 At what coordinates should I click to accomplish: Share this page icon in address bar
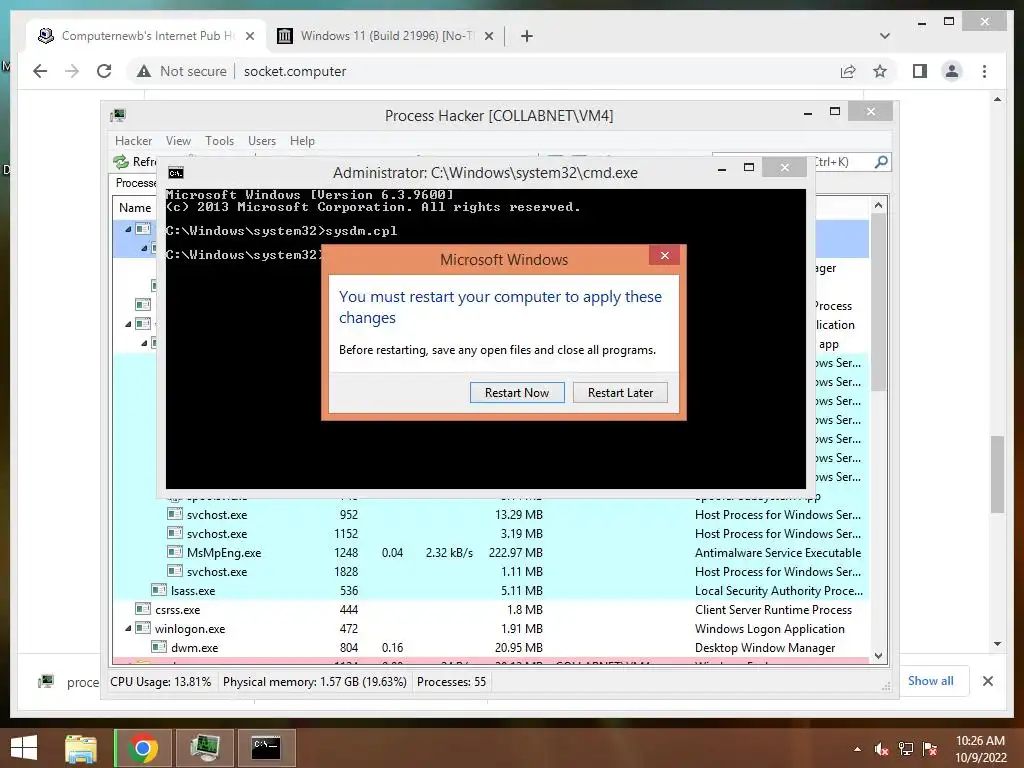tap(848, 71)
